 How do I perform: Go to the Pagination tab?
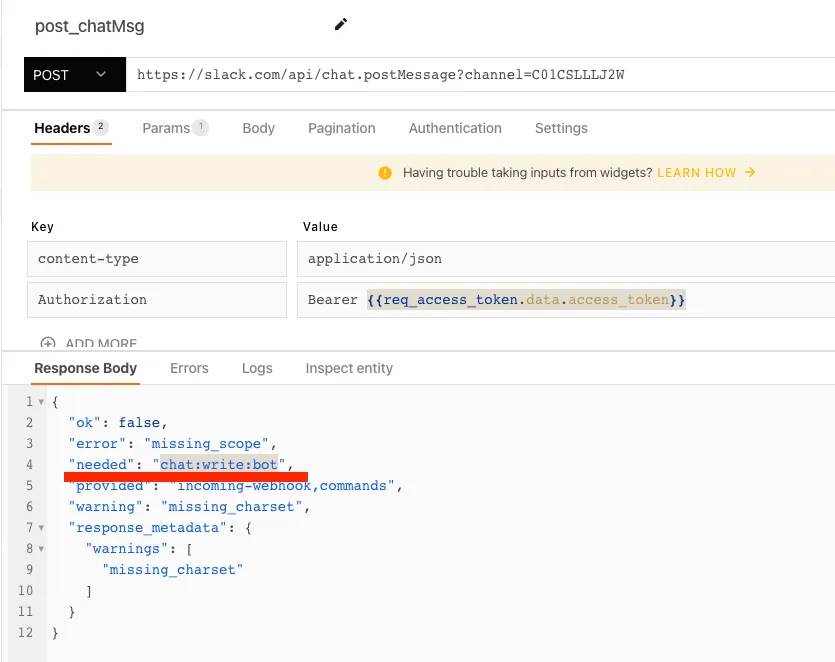(x=342, y=128)
